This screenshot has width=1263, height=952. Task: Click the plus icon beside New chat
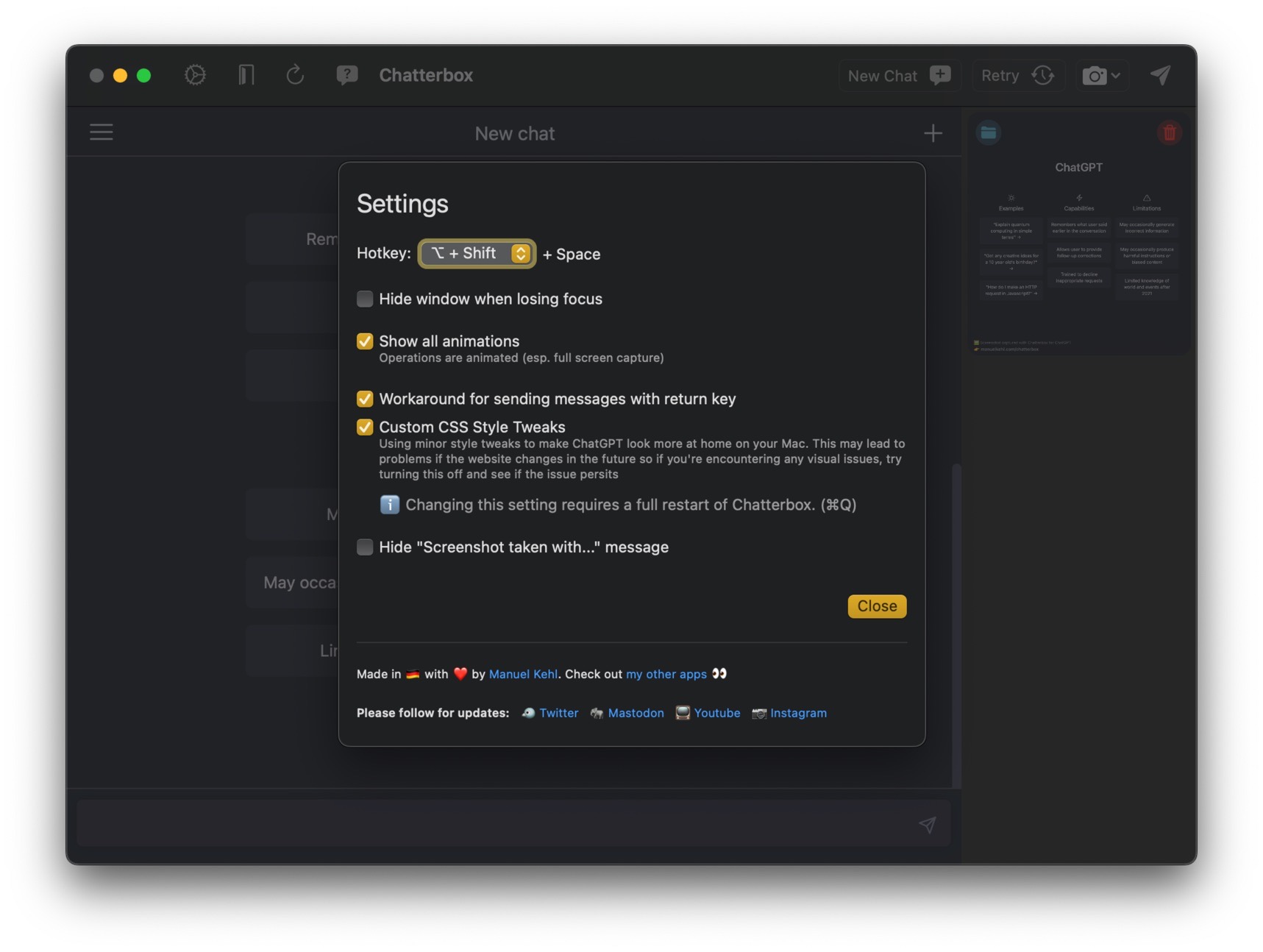[933, 133]
